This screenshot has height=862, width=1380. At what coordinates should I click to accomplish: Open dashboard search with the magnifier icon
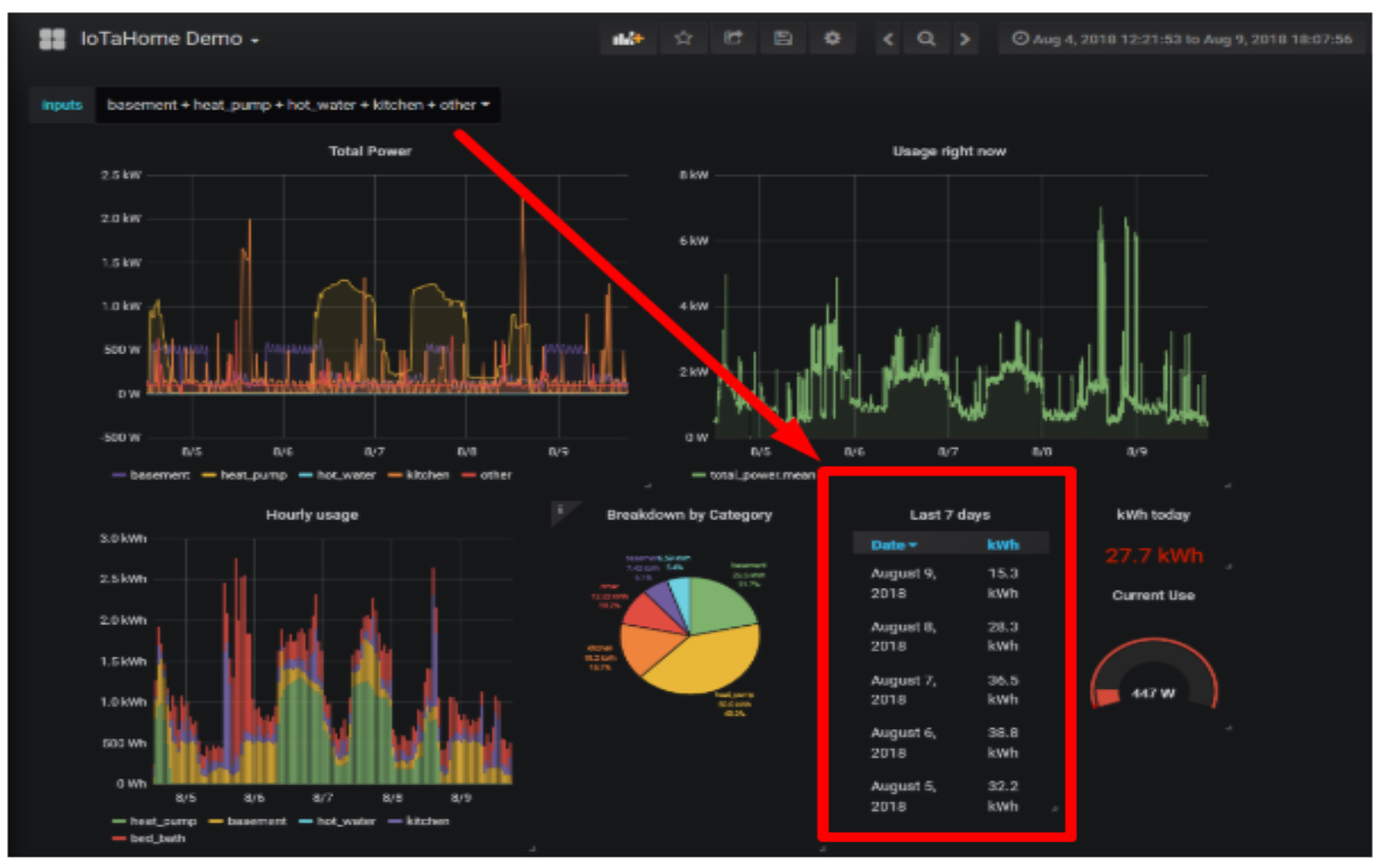[926, 38]
